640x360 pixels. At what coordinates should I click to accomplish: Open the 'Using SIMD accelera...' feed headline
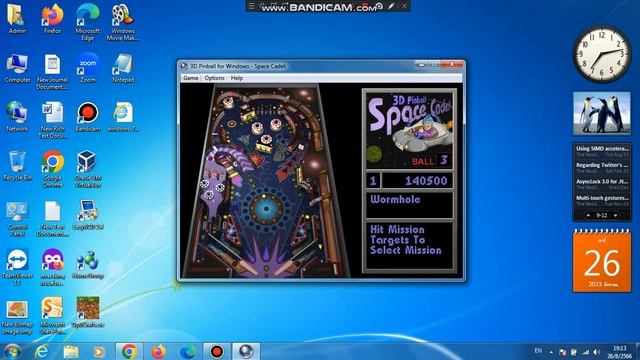602,151
